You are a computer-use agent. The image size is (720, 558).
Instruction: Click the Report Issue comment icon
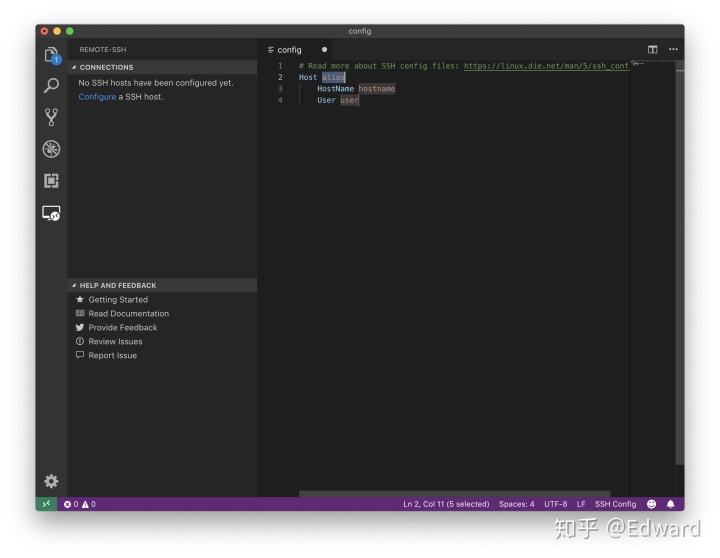tap(80, 355)
